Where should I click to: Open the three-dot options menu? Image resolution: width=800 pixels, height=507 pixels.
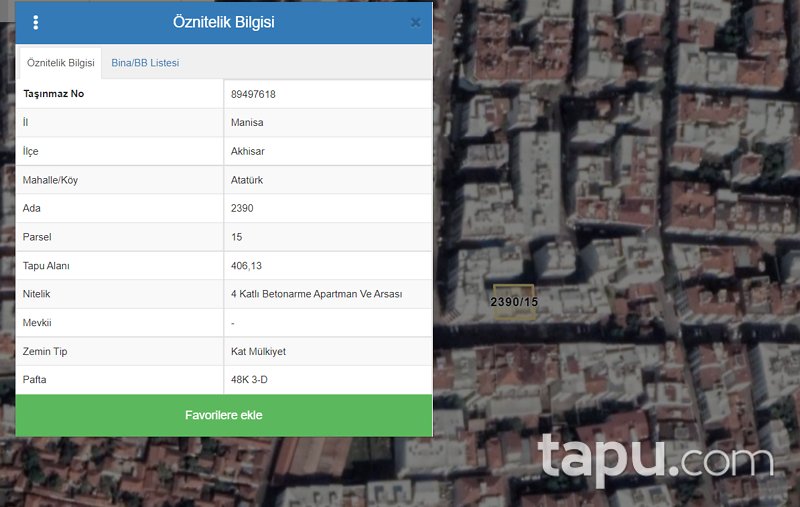pyautogui.click(x=36, y=22)
